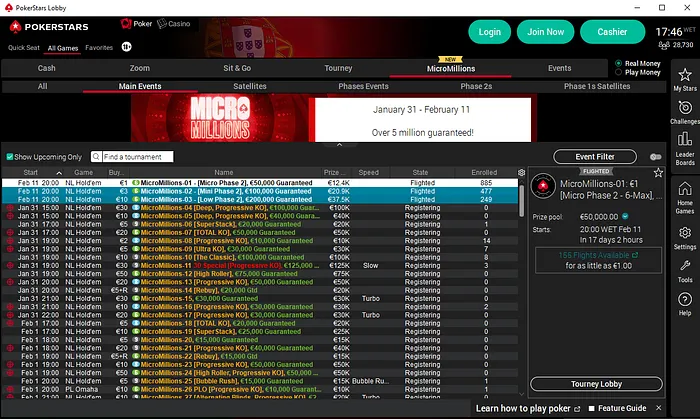Close the Feature Guide bar

click(658, 408)
